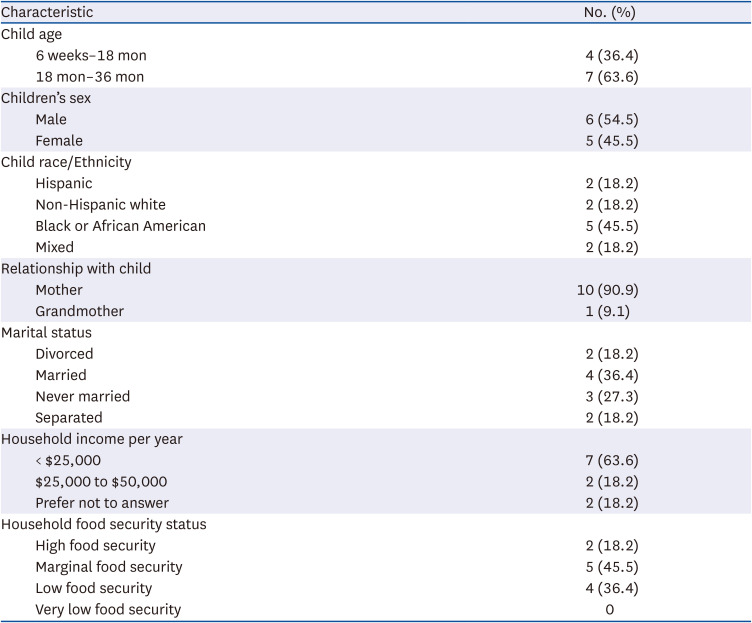
Task: Click the Very low food security row
Action: [108, 609]
